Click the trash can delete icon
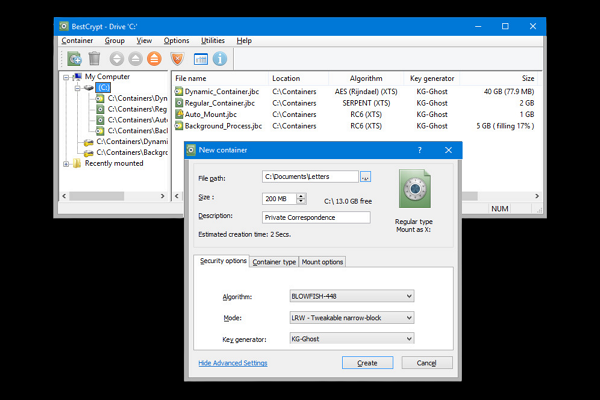Image resolution: width=600 pixels, height=400 pixels. click(94, 59)
